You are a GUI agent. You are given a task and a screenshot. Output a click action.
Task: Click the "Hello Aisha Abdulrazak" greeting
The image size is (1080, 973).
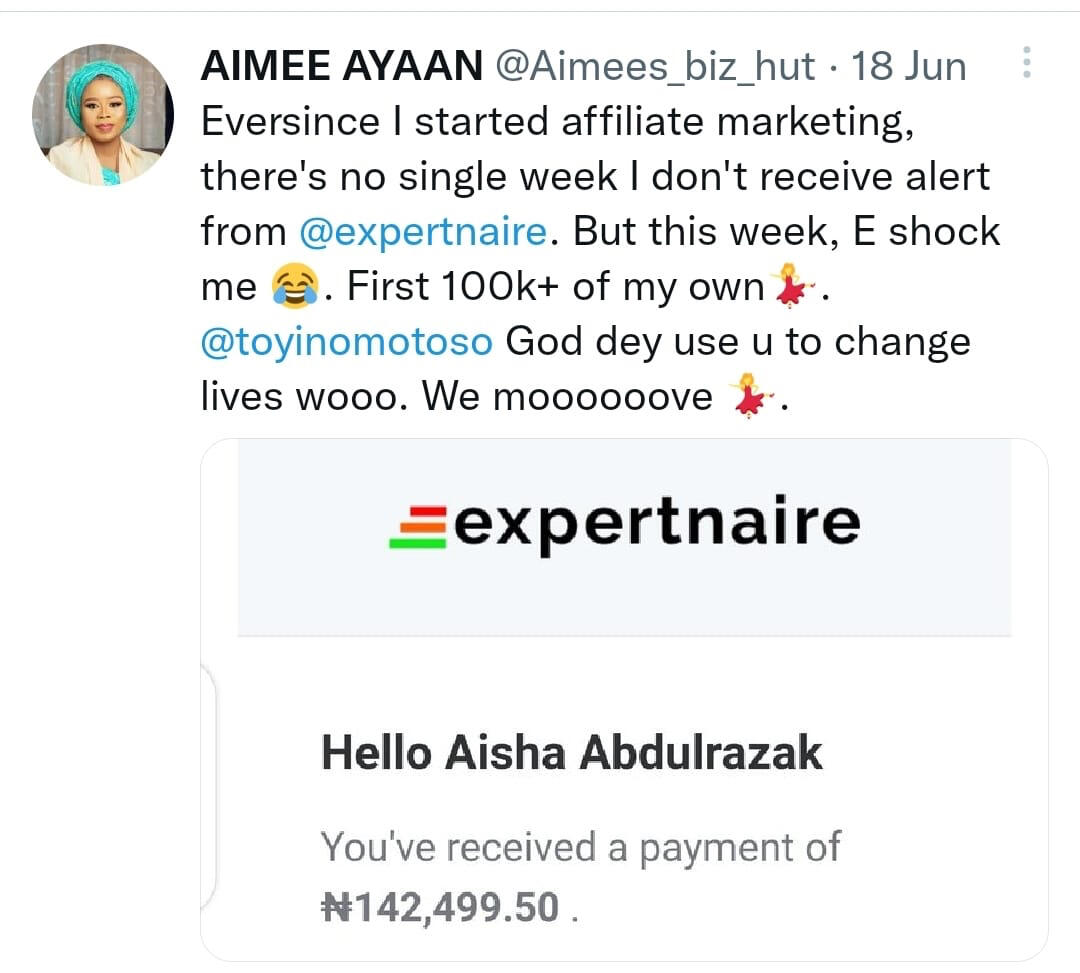click(571, 753)
